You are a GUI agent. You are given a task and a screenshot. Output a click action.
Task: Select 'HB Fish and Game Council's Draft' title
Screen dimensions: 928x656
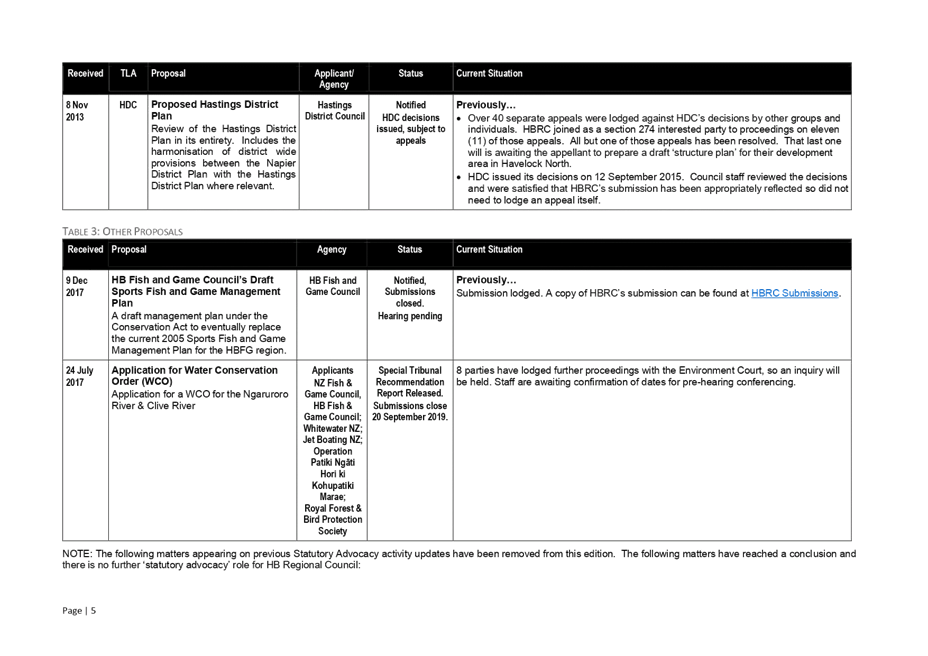pos(192,279)
